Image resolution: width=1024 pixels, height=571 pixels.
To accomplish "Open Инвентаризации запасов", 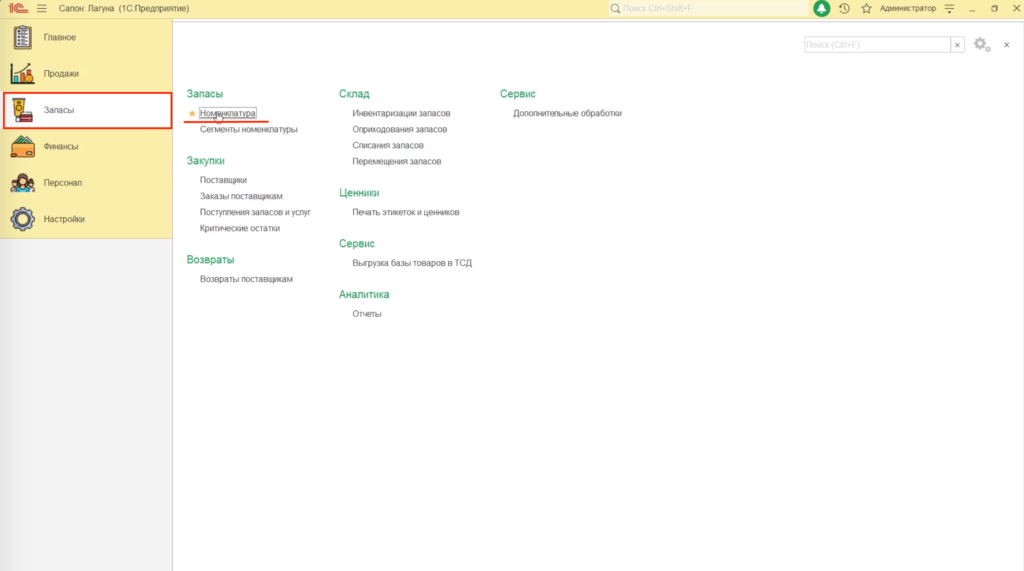I will point(401,113).
